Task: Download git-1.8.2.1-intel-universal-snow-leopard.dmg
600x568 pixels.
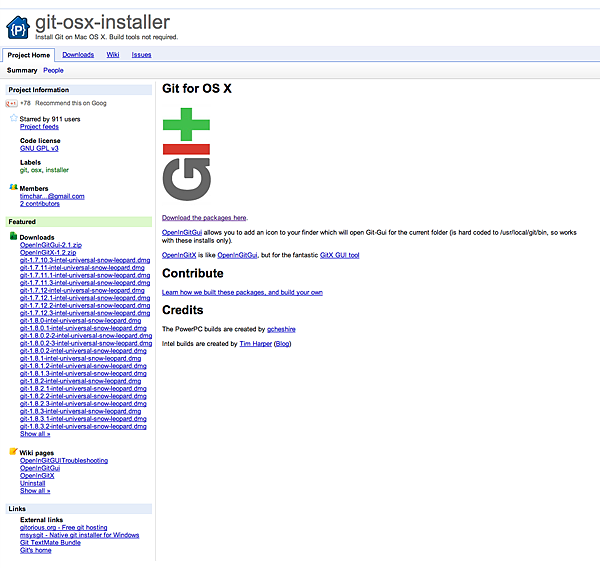Action: [x=83, y=389]
